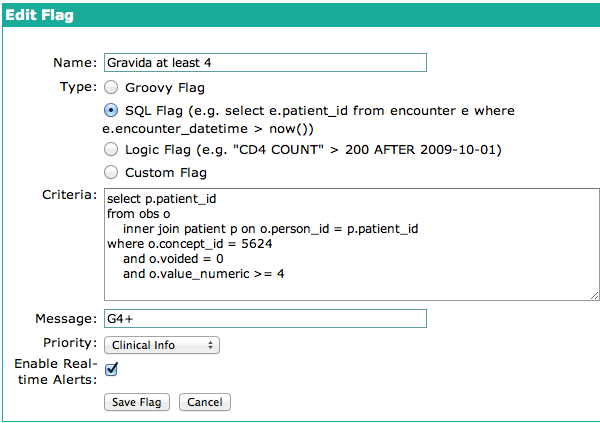600x423 pixels.
Task: Click the Save Flag button
Action: point(137,402)
